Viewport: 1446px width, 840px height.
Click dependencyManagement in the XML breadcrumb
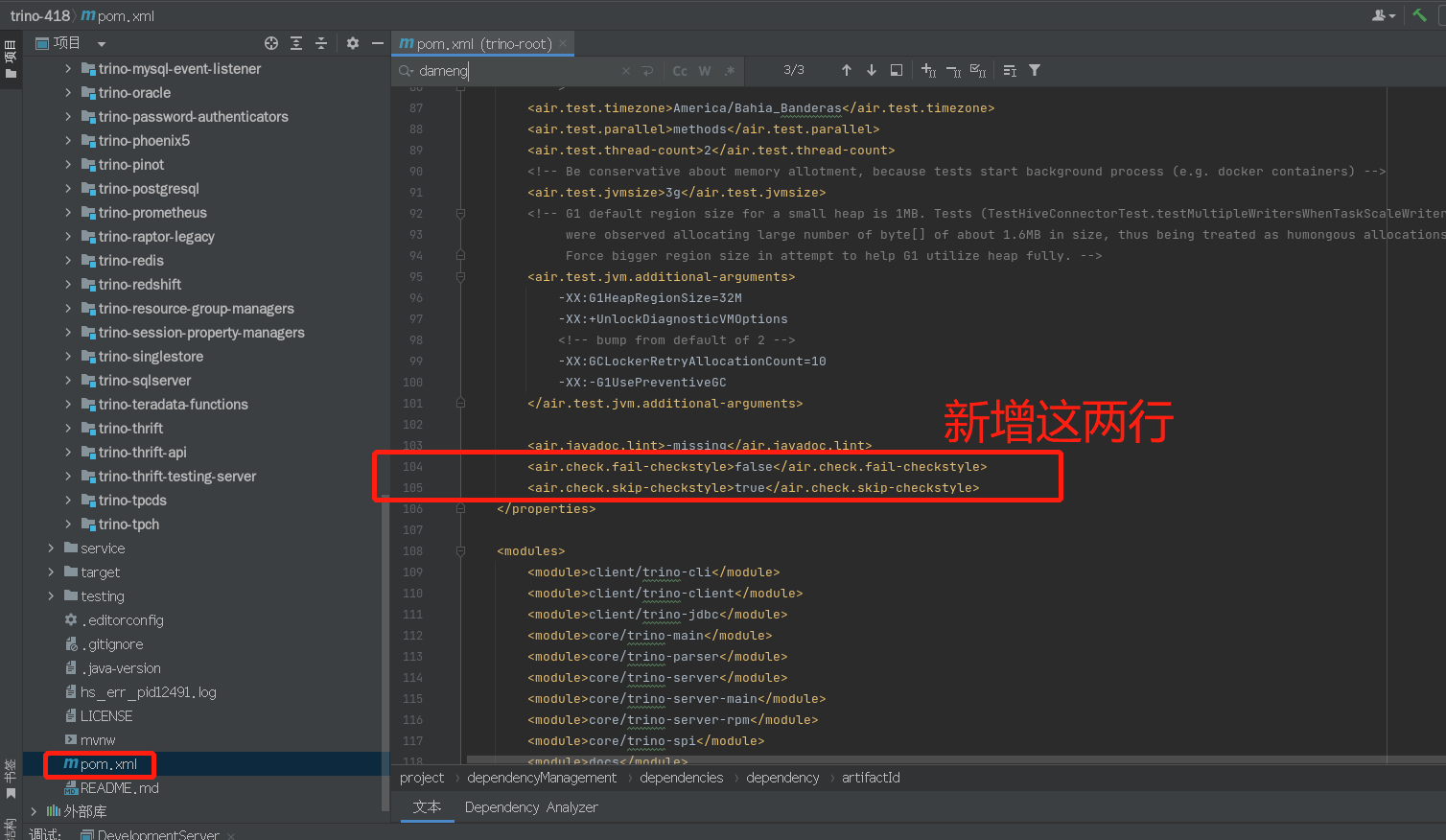[x=542, y=778]
